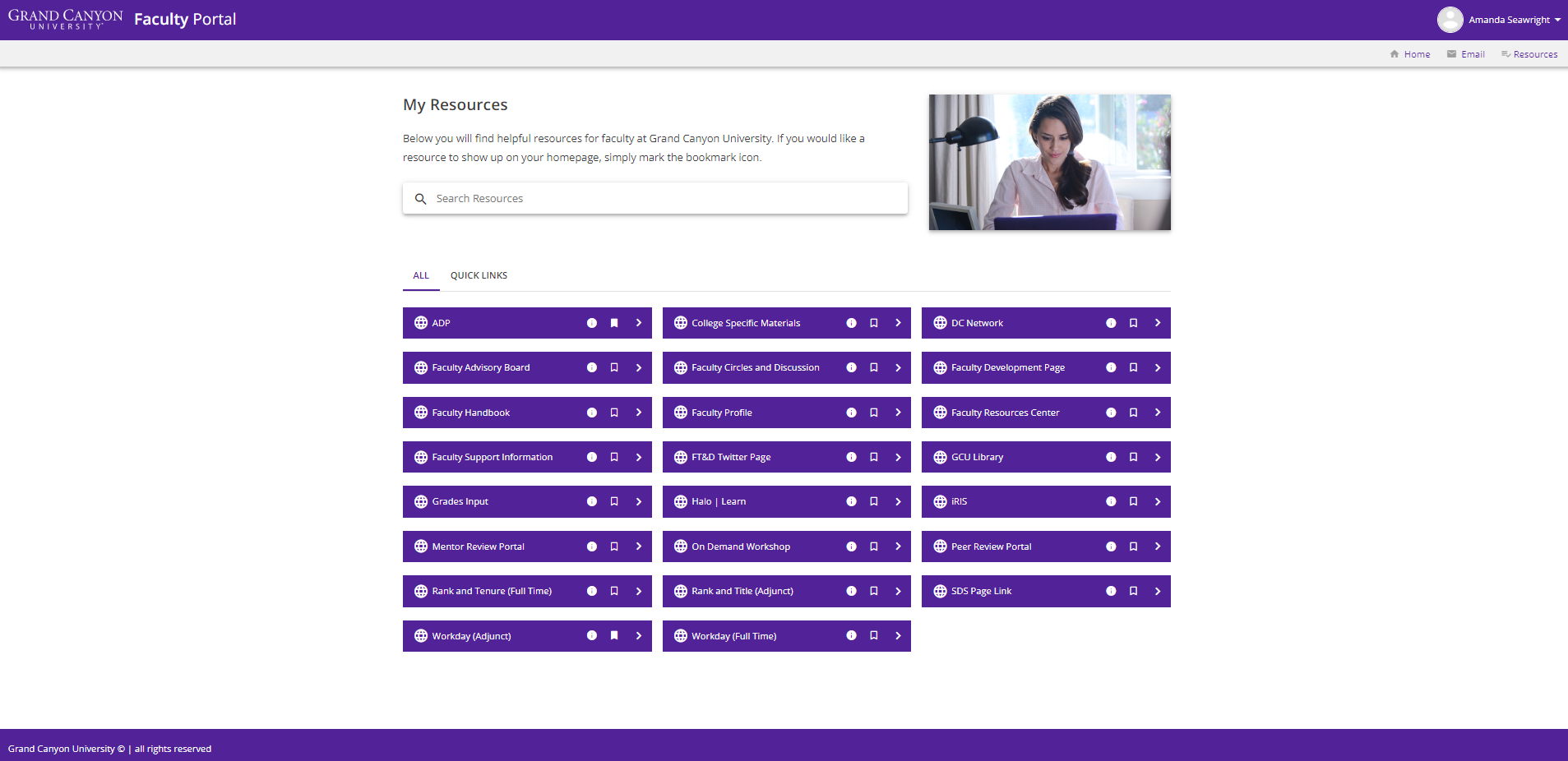Viewport: 1568px width, 761px height.
Task: Show info for the ADP resource
Action: 592,323
